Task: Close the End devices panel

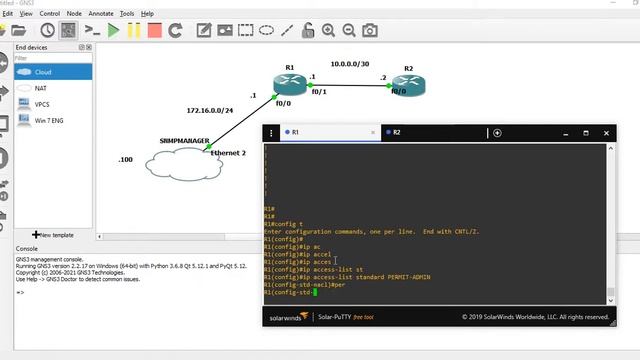Action: [x=89, y=47]
